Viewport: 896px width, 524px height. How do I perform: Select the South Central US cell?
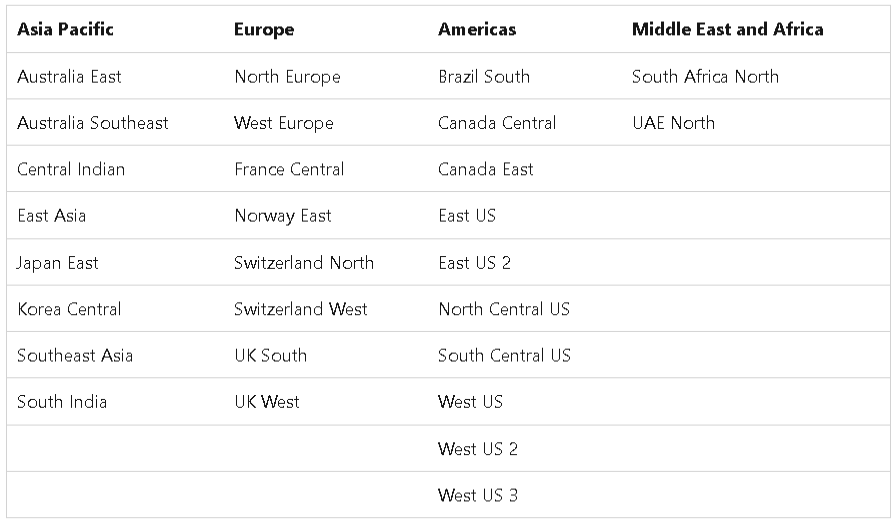[504, 355]
